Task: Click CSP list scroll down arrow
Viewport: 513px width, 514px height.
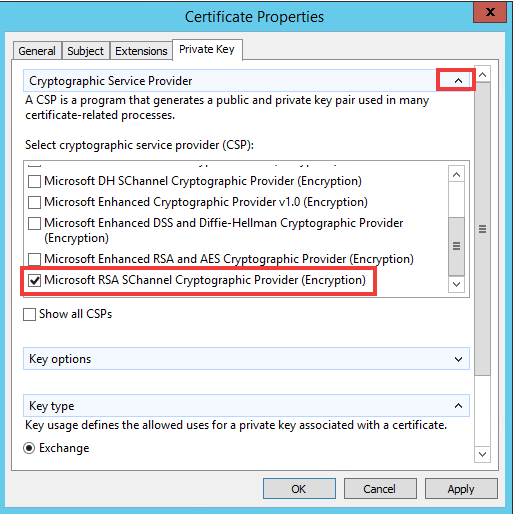Action: [x=456, y=284]
